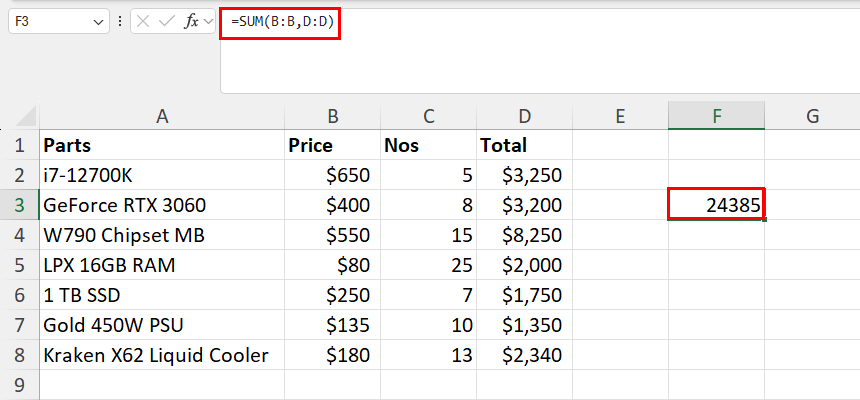
Task: Expand the Name Box dropdown arrow
Action: (x=98, y=22)
